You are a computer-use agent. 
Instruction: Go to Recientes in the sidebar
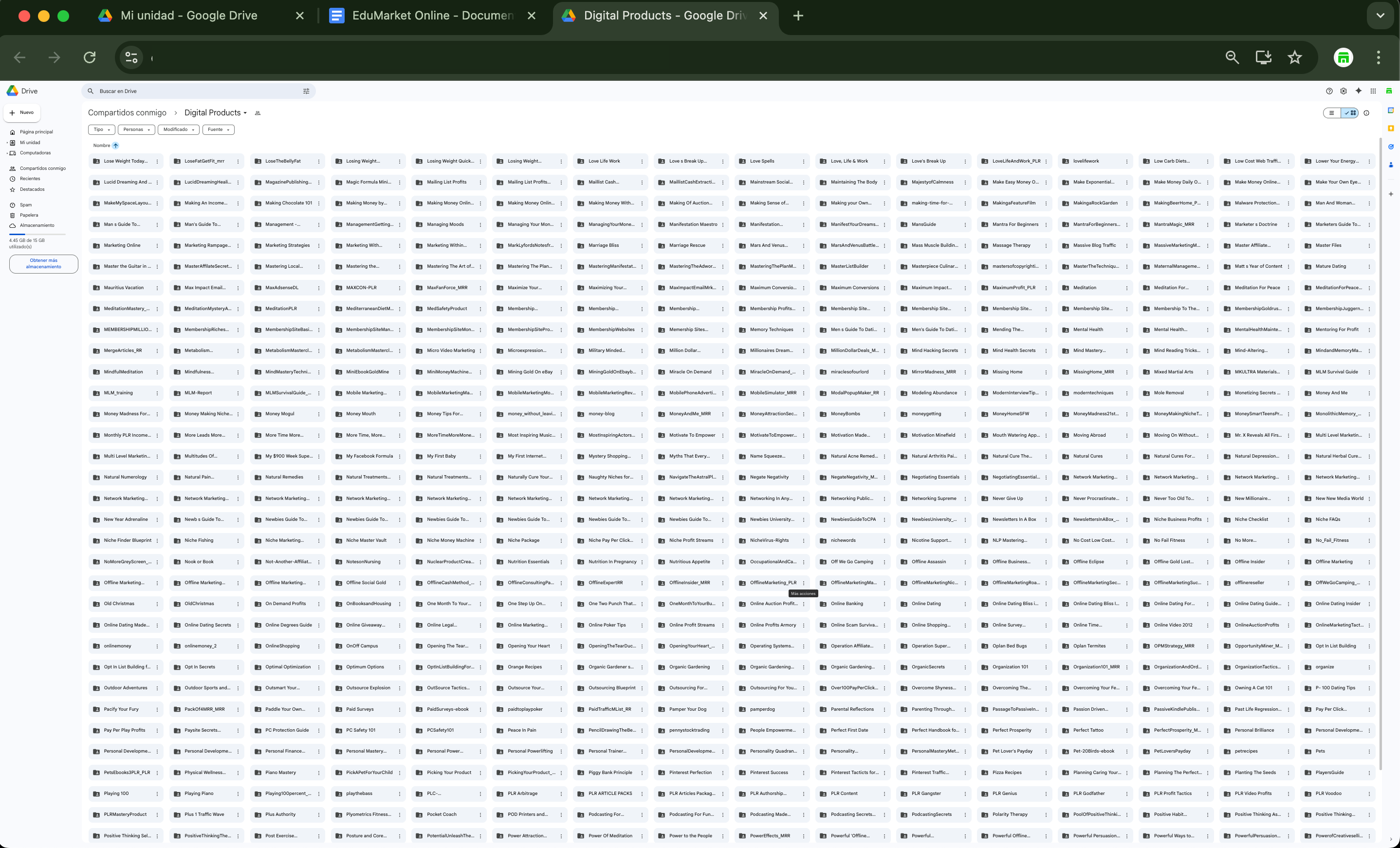coord(30,179)
